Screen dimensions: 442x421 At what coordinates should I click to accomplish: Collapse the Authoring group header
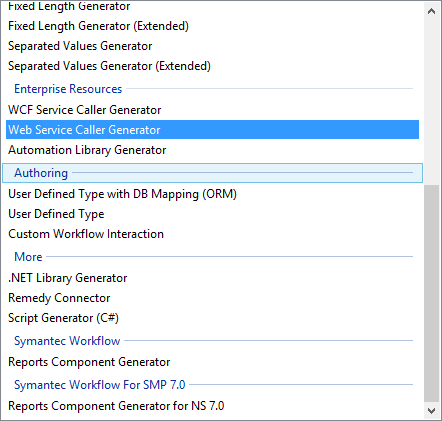coord(212,173)
